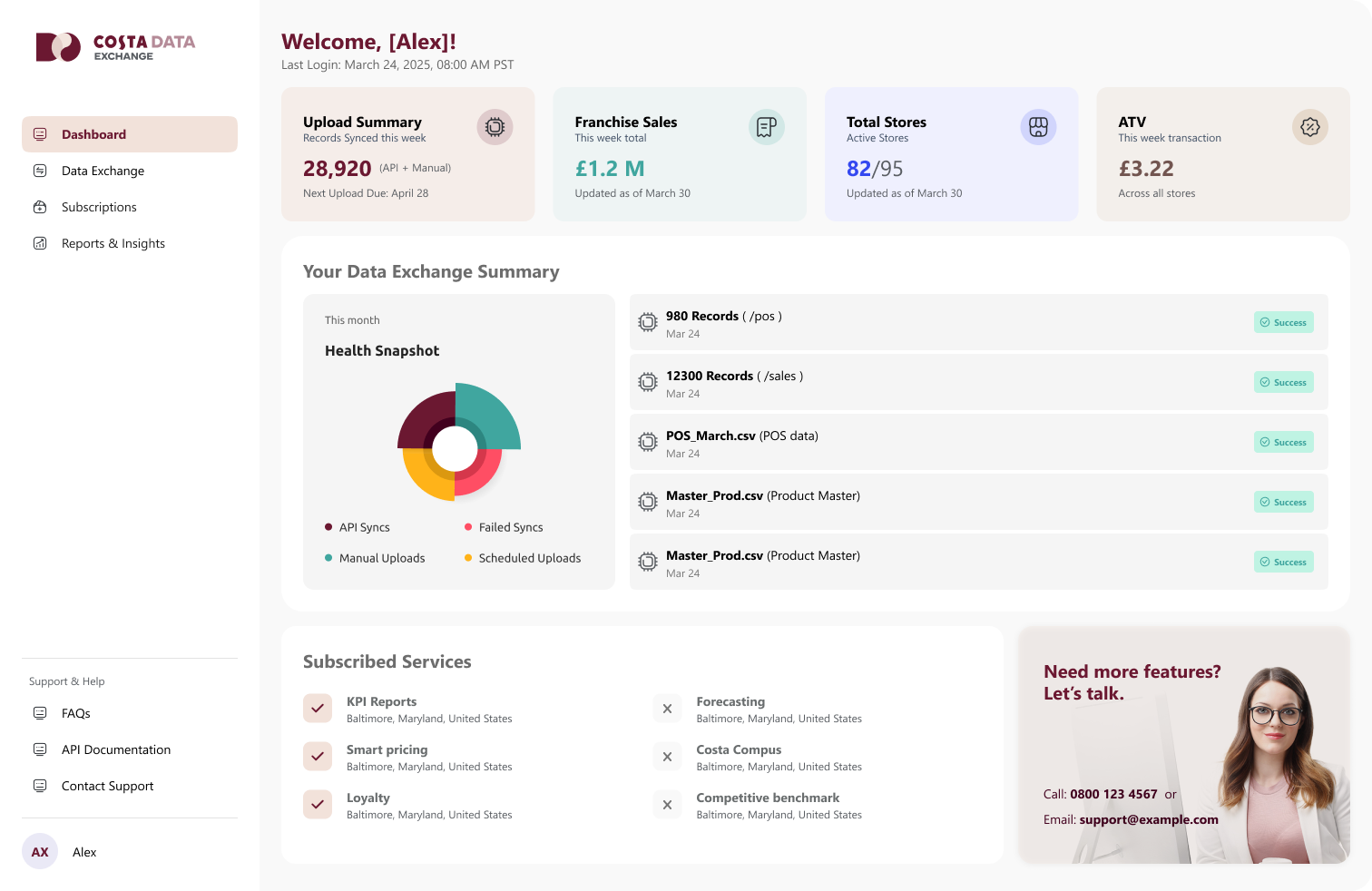Viewport: 1372px width, 891px height.
Task: Click the 'Subscribed Services' heading
Action: pos(387,661)
